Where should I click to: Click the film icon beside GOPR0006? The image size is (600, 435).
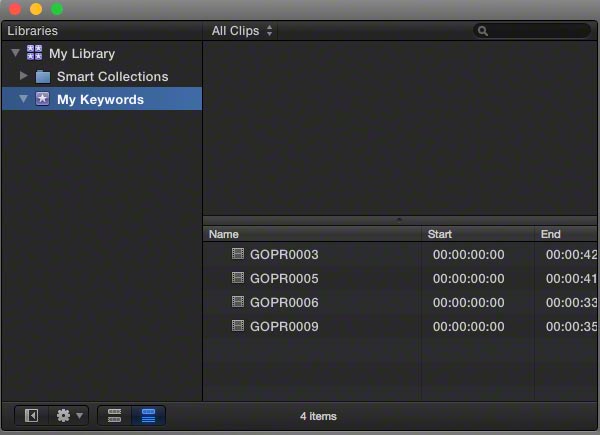[x=238, y=302]
